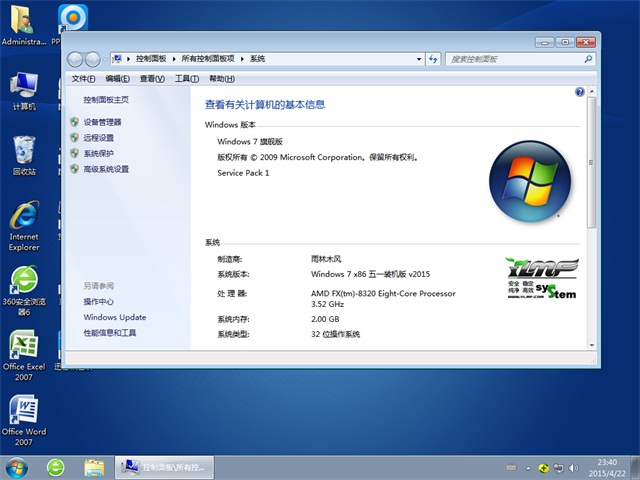Viewport: 640px width, 480px height.
Task: Open the 文件(F) menu
Action: [84, 79]
